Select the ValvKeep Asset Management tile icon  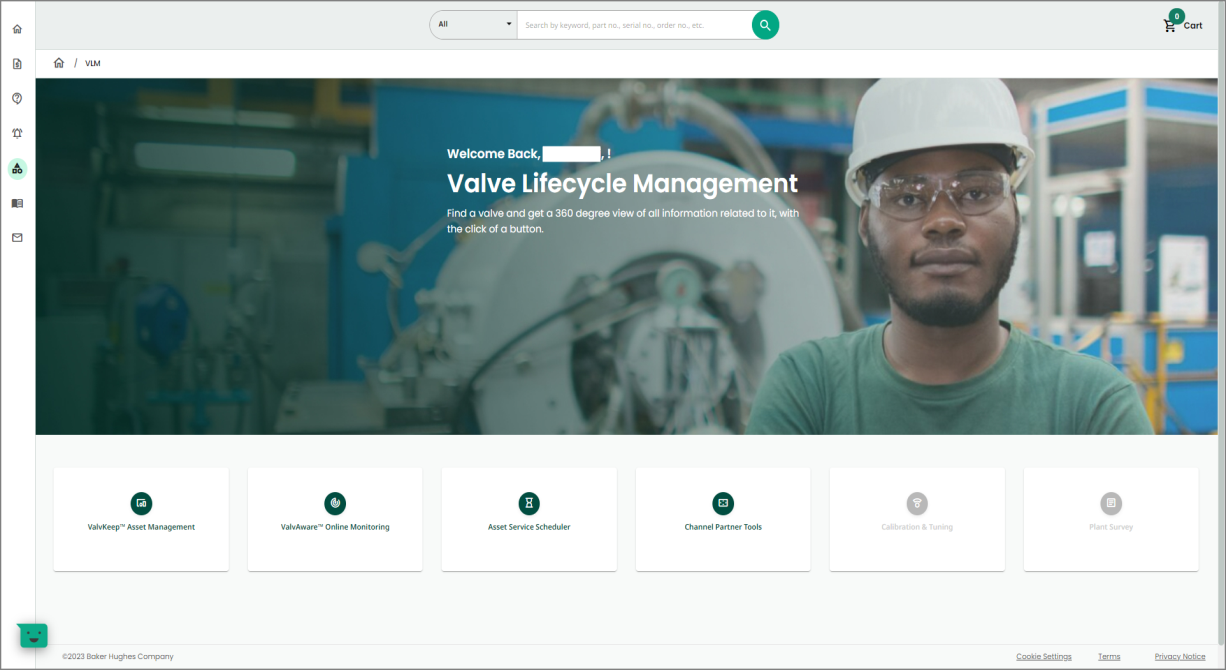click(x=140, y=503)
